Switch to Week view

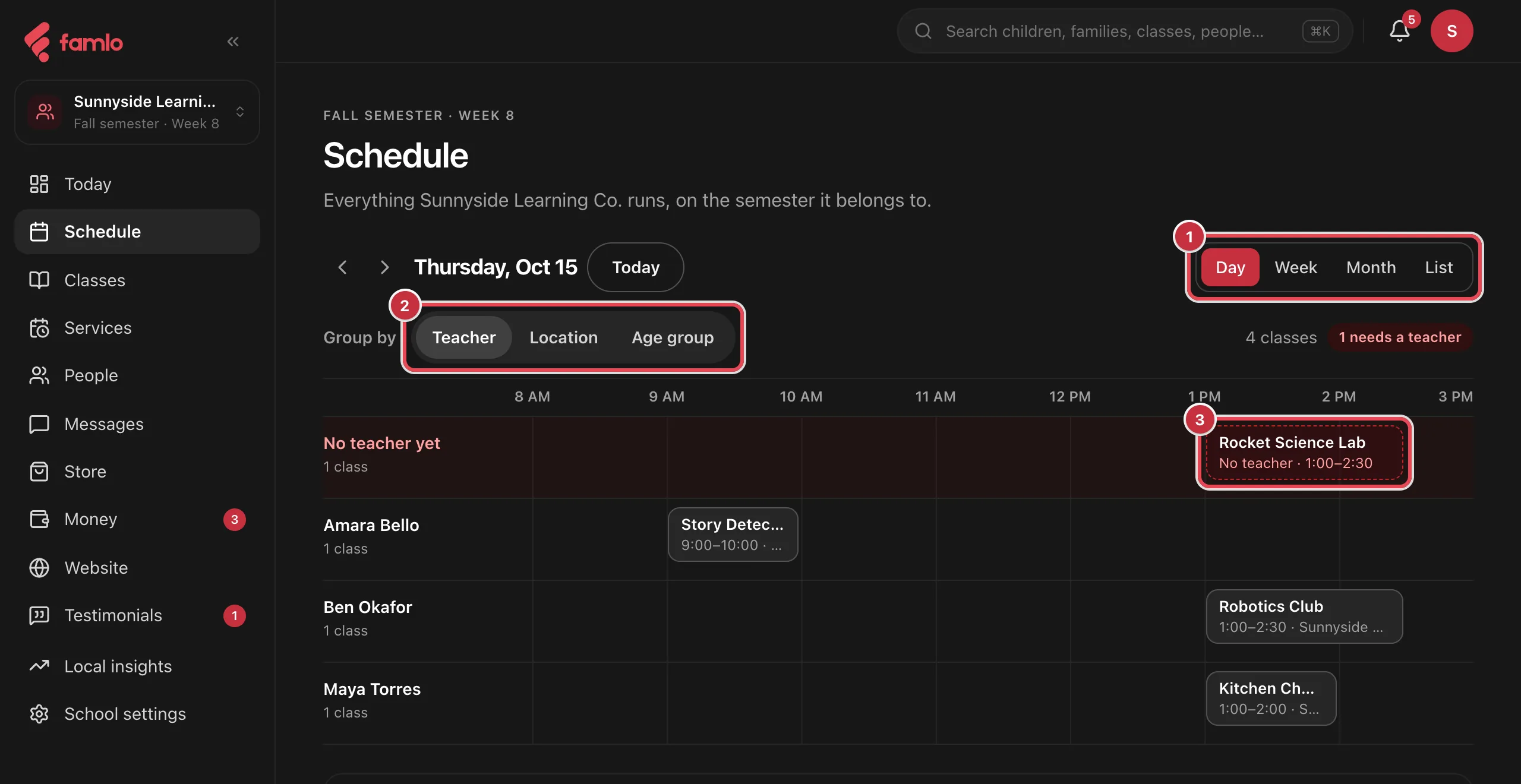1296,267
